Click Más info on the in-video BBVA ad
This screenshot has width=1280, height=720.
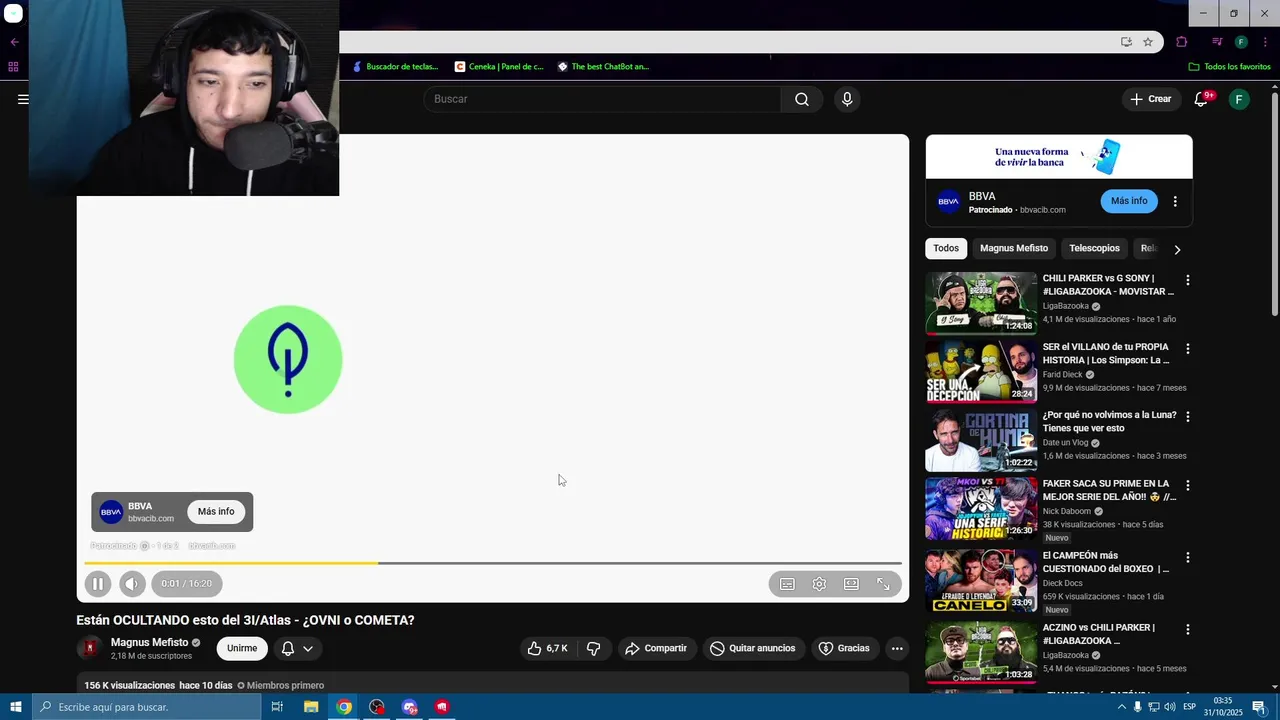click(x=216, y=511)
